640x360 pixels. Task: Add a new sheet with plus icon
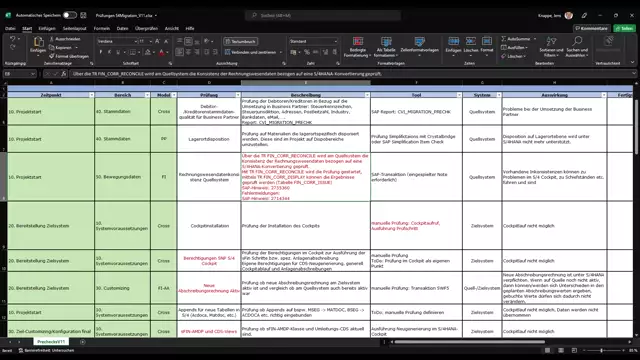click(82, 342)
